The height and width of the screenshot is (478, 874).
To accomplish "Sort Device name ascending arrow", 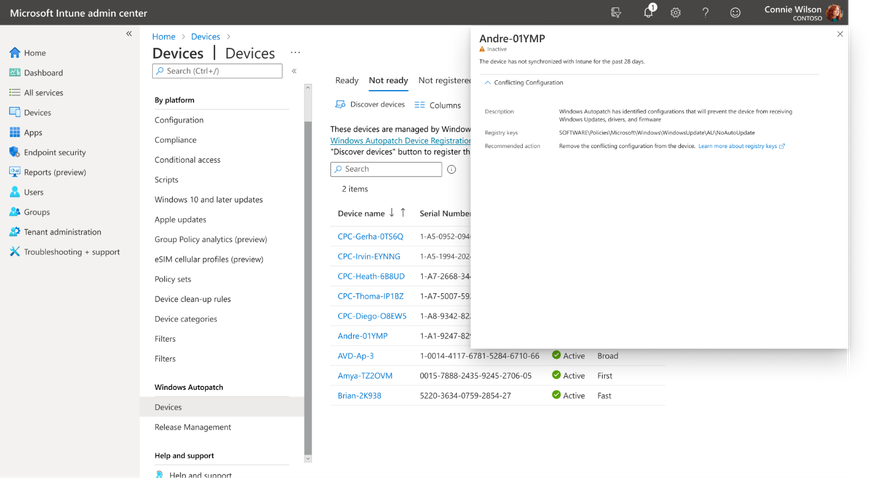I will [403, 213].
